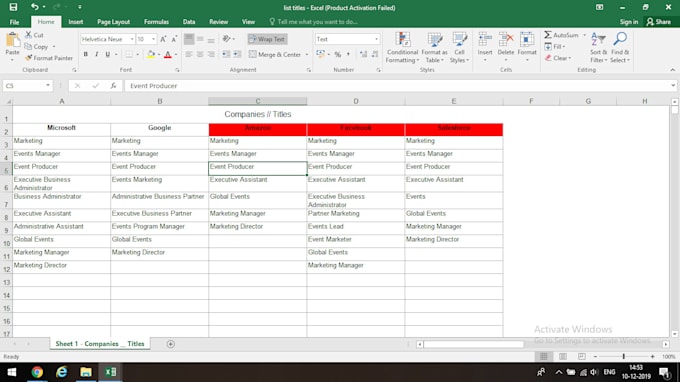Toggle Wrap Text
This screenshot has height=382, width=680.
pos(267,39)
